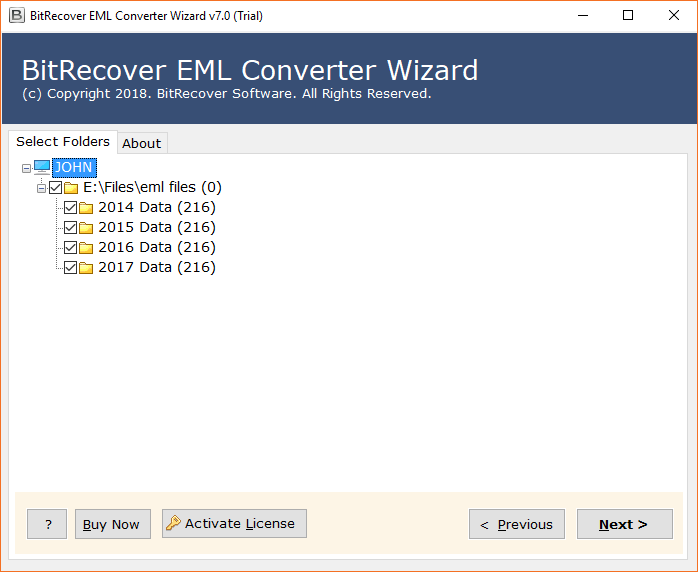
Task: Click the 2017 Data folder icon
Action: pyautogui.click(x=86, y=268)
